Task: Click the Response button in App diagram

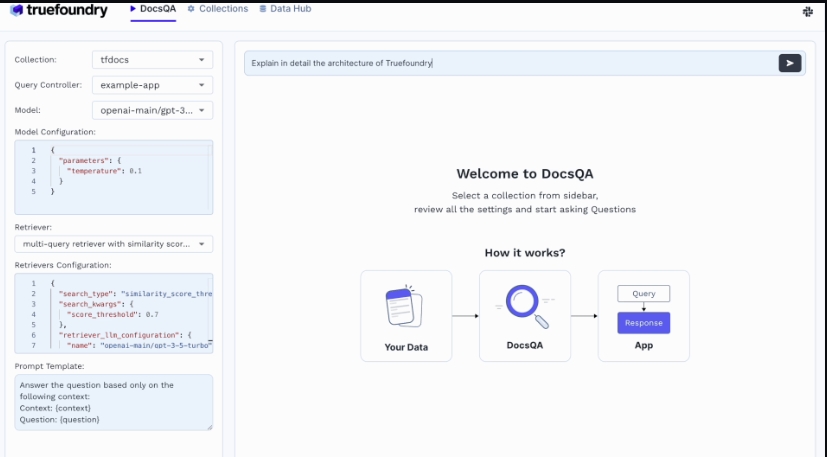Action: tap(643, 323)
